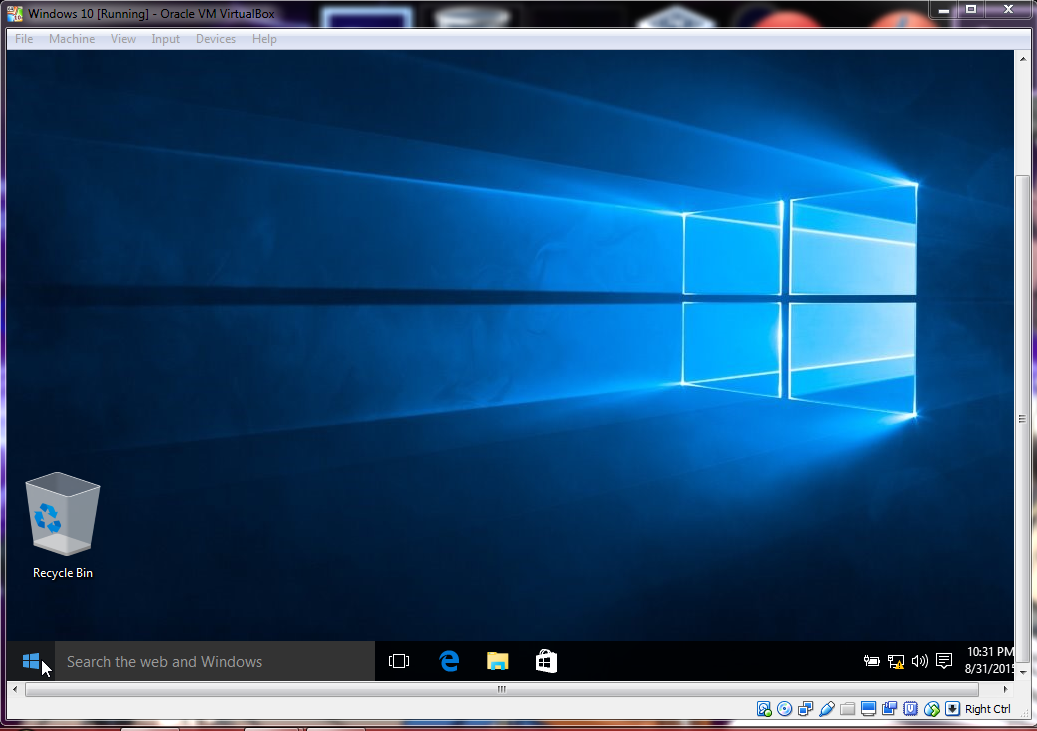1037x731 pixels.
Task: Open the Help menu
Action: pyautogui.click(x=264, y=39)
